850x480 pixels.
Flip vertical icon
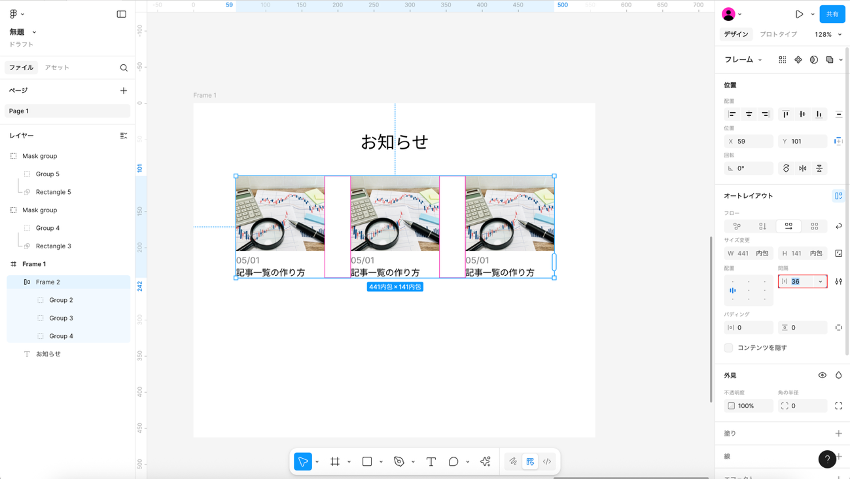pyautogui.click(x=819, y=169)
